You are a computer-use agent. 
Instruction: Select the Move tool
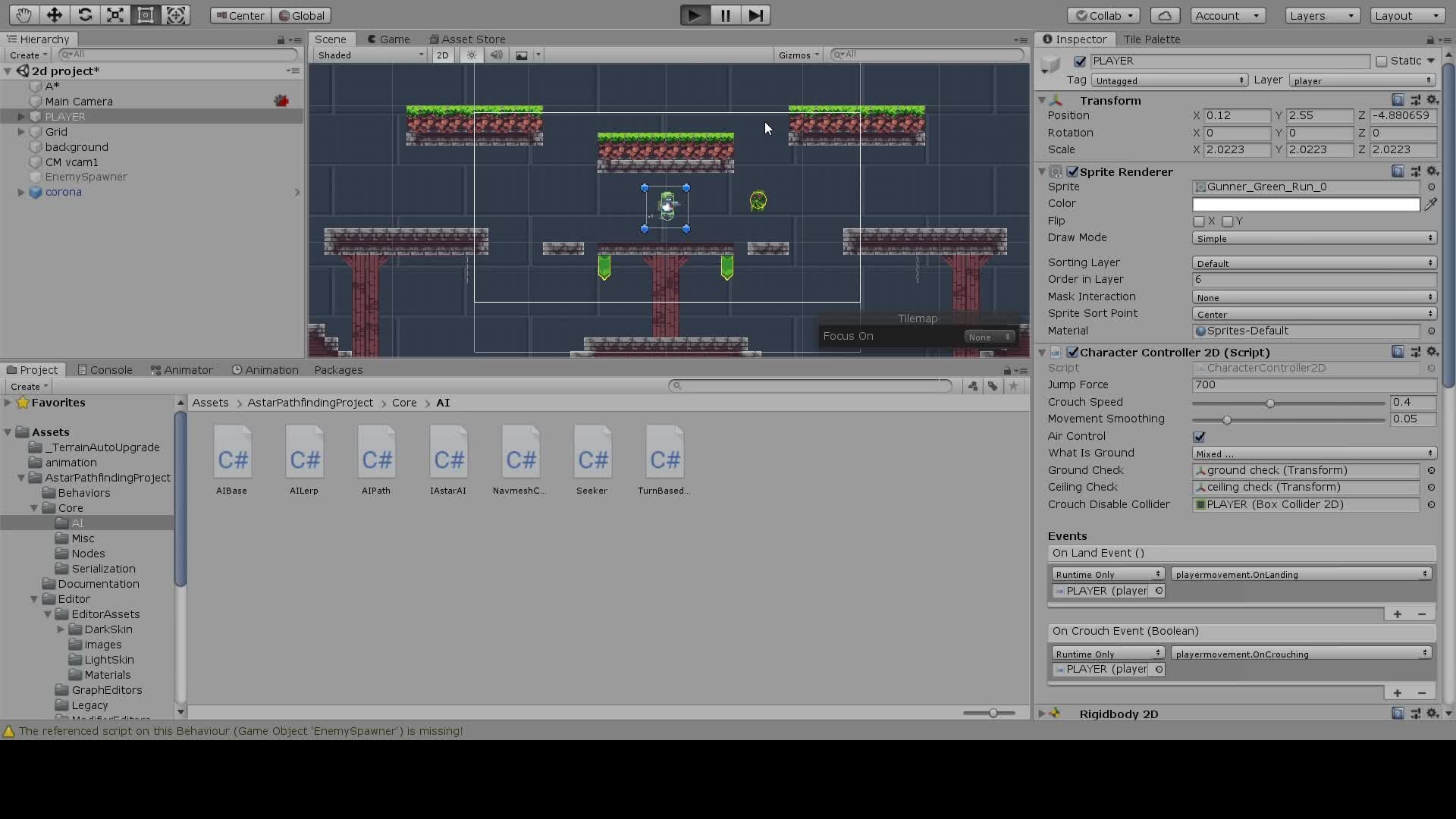tap(54, 14)
